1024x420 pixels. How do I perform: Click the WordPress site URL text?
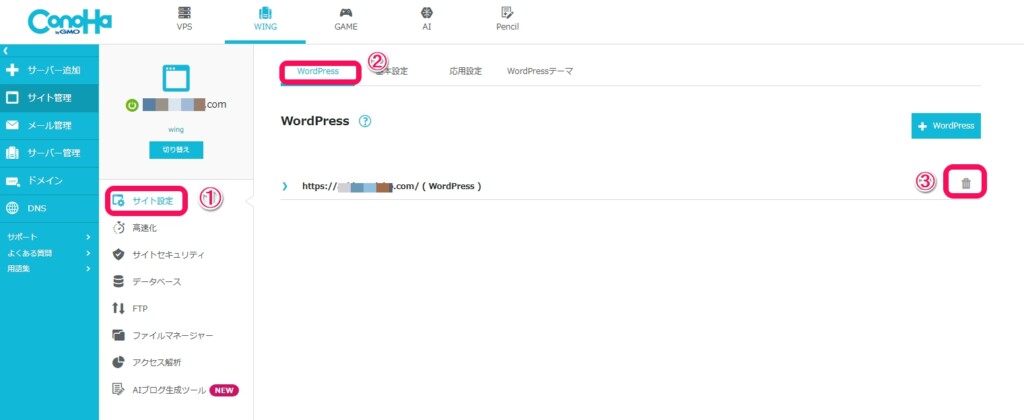point(391,186)
